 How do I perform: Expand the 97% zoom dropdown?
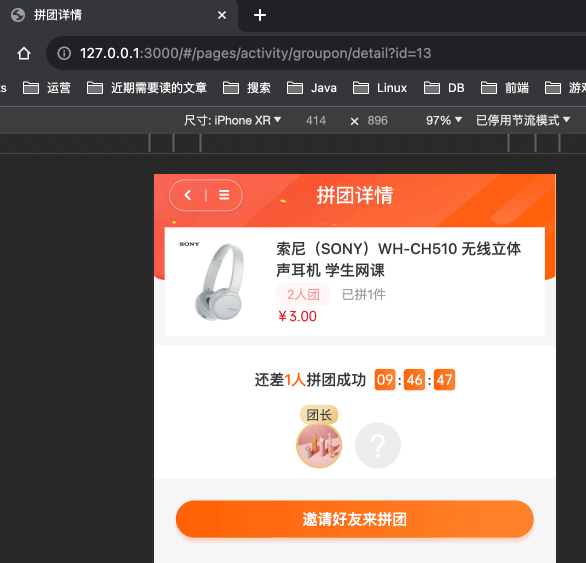click(444, 120)
